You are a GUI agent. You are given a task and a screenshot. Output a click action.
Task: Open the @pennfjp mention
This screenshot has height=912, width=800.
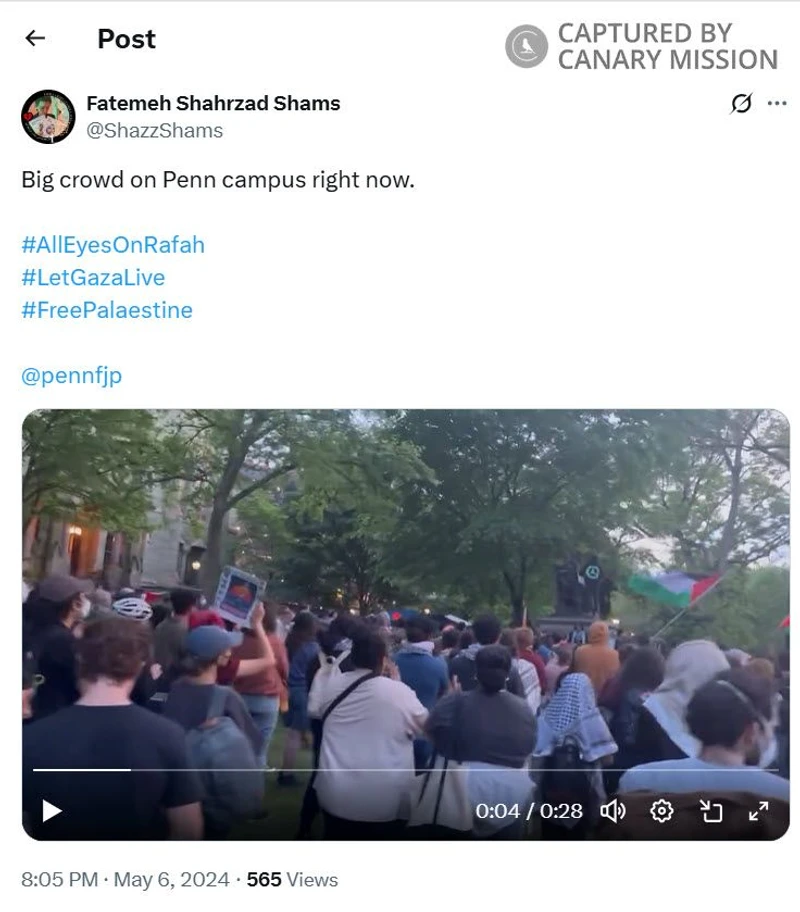pyautogui.click(x=72, y=376)
